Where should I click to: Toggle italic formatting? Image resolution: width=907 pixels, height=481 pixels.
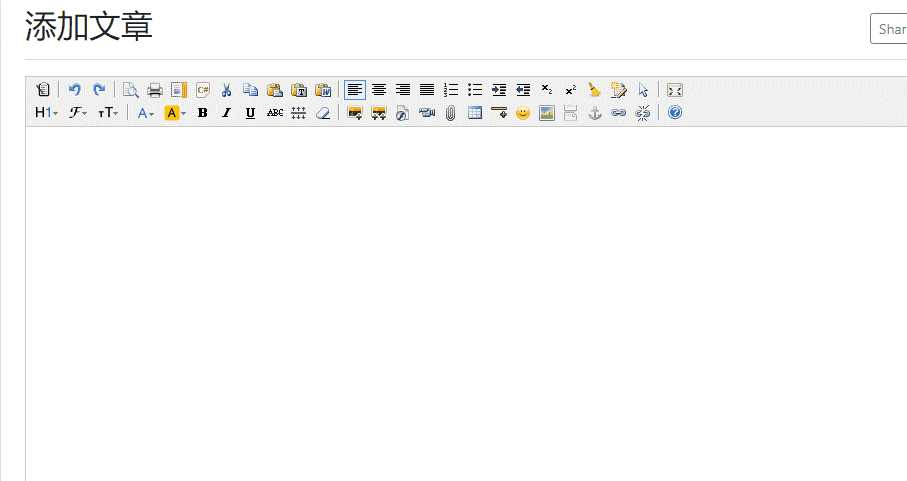[226, 113]
